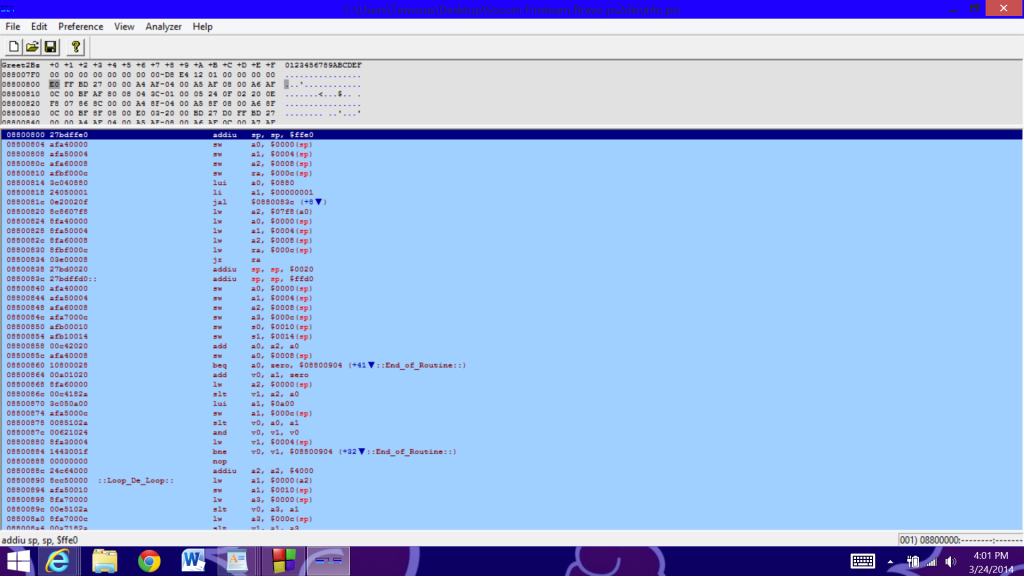Image resolution: width=1024 pixels, height=576 pixels.
Task: Open the colorful squares app on the taskbar
Action: point(284,561)
